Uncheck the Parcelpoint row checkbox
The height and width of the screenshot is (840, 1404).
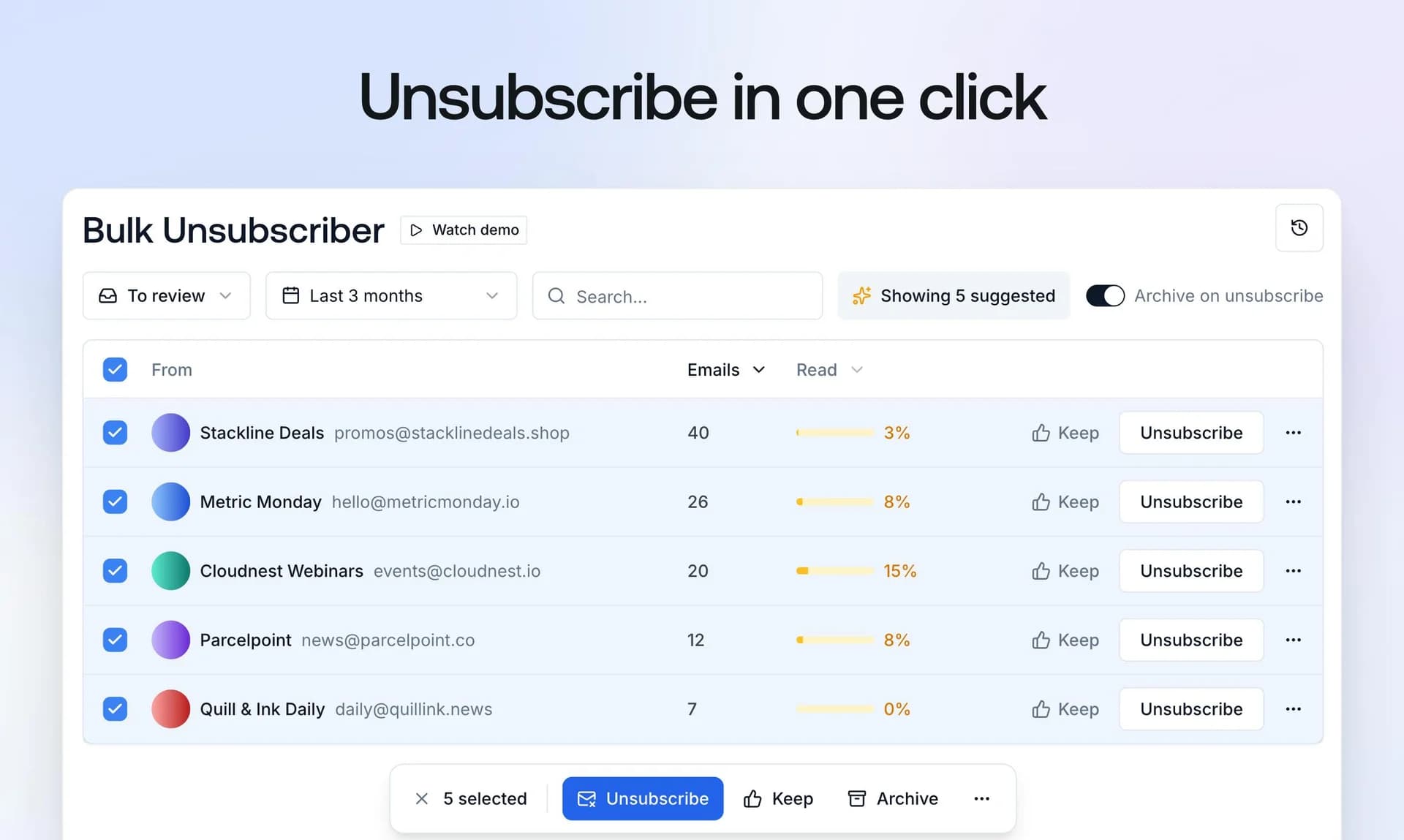coord(115,640)
